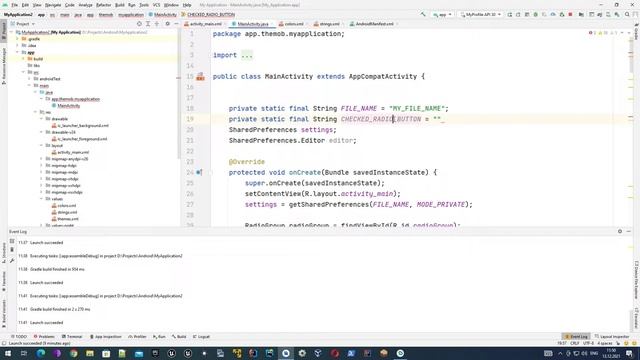This screenshot has width=640, height=360.
Task: Collapse all icon in Project panel
Action: pyautogui.click(x=157, y=24)
